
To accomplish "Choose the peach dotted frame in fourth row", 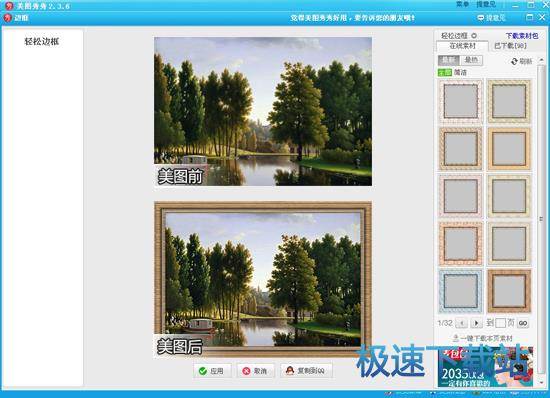I will tap(461, 244).
